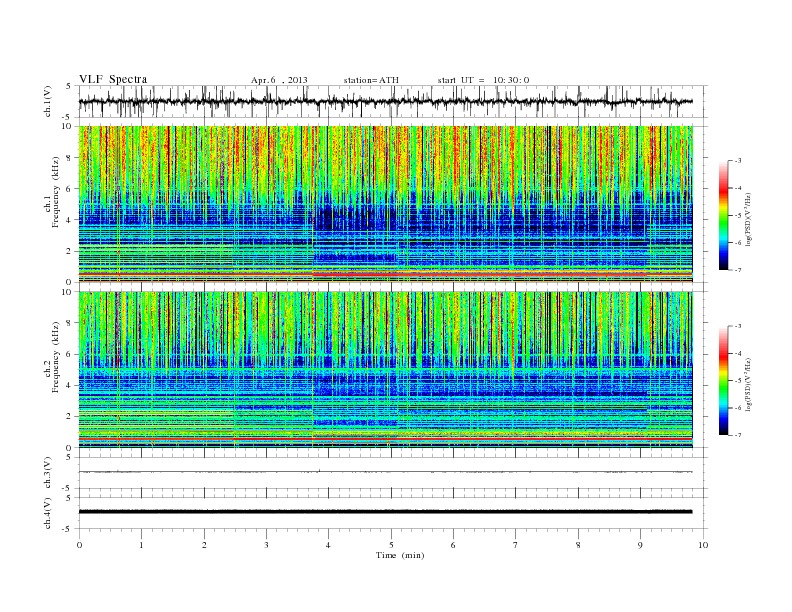This screenshot has width=792, height=612.
Task: Click the "2" kHz tick on ch.2 frequency axis
Action: pos(70,417)
